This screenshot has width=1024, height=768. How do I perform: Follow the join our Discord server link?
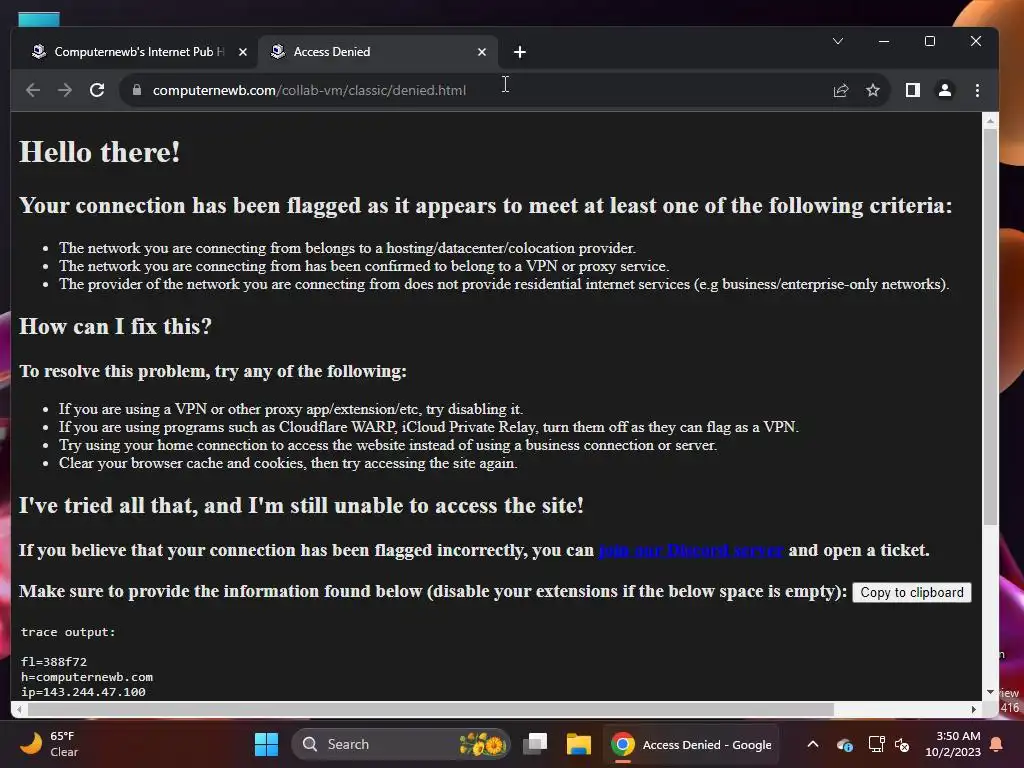point(690,550)
